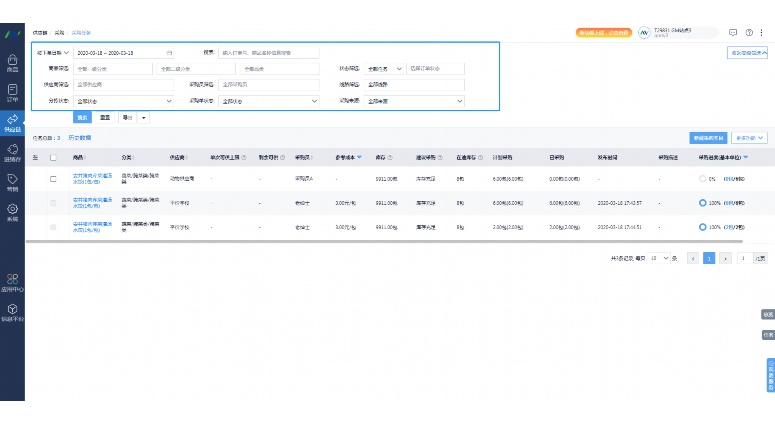The width and height of the screenshot is (775, 424).
Task: Click the horizontal scrollbar below the table
Action: click(x=384, y=242)
